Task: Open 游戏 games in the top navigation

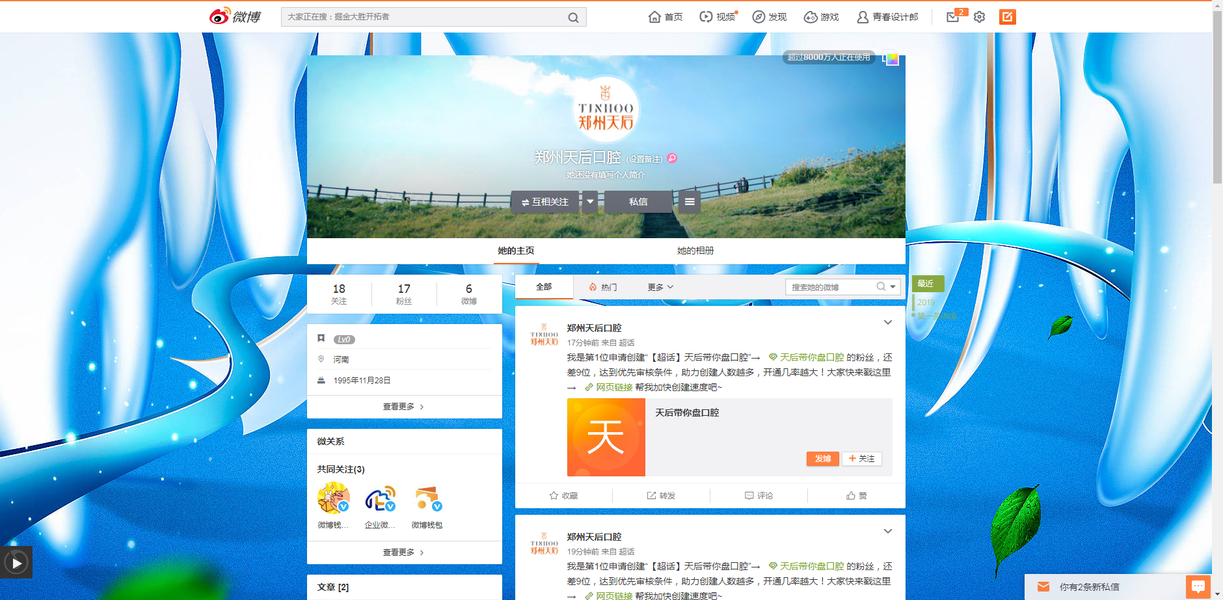Action: 822,17
